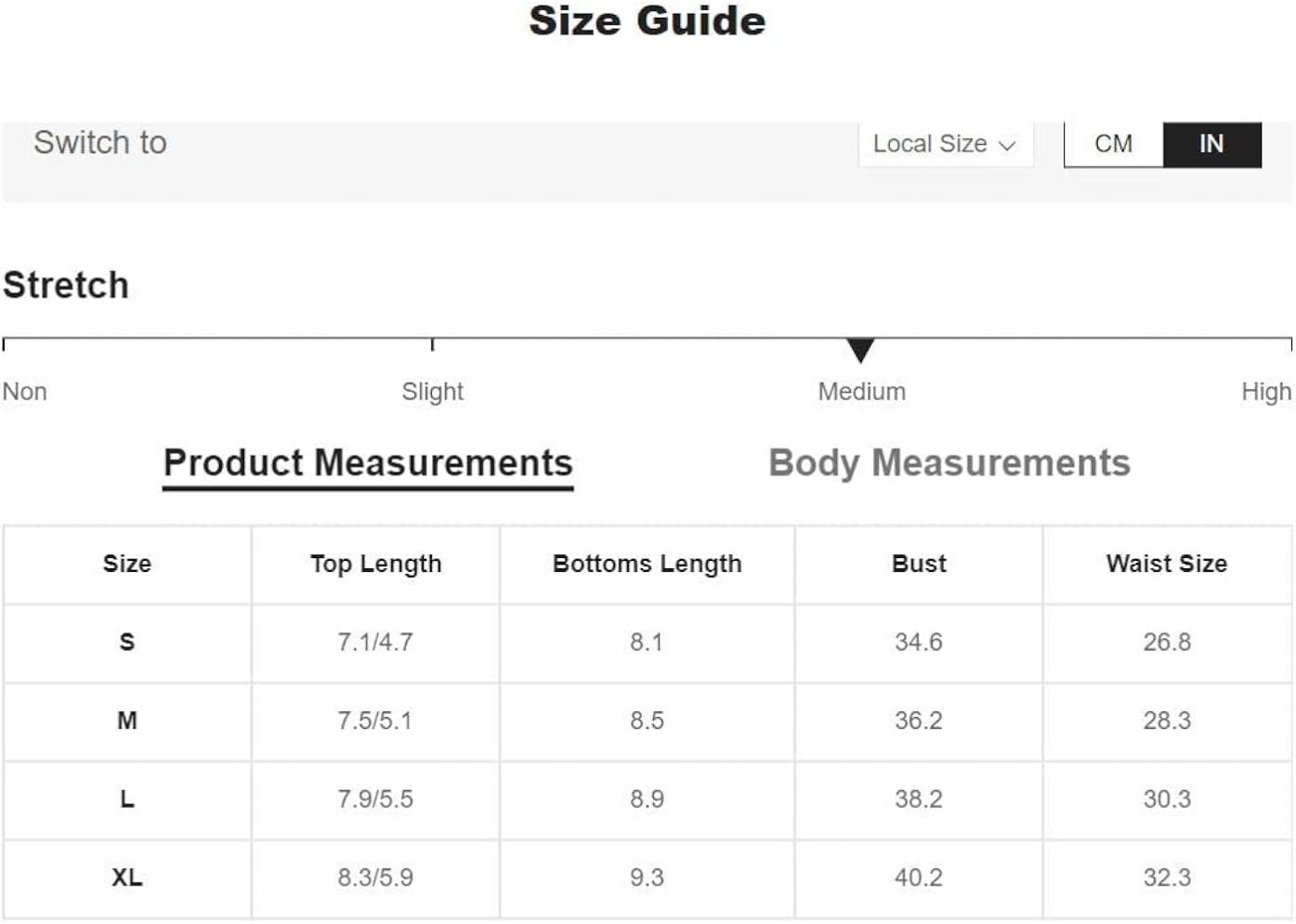The width and height of the screenshot is (1296, 924).
Task: Select the XL size row label
Action: tap(127, 878)
